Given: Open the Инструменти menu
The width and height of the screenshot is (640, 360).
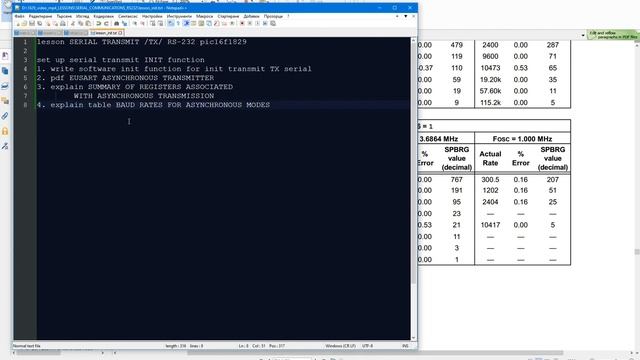Looking at the screenshot, I should coord(179,16).
